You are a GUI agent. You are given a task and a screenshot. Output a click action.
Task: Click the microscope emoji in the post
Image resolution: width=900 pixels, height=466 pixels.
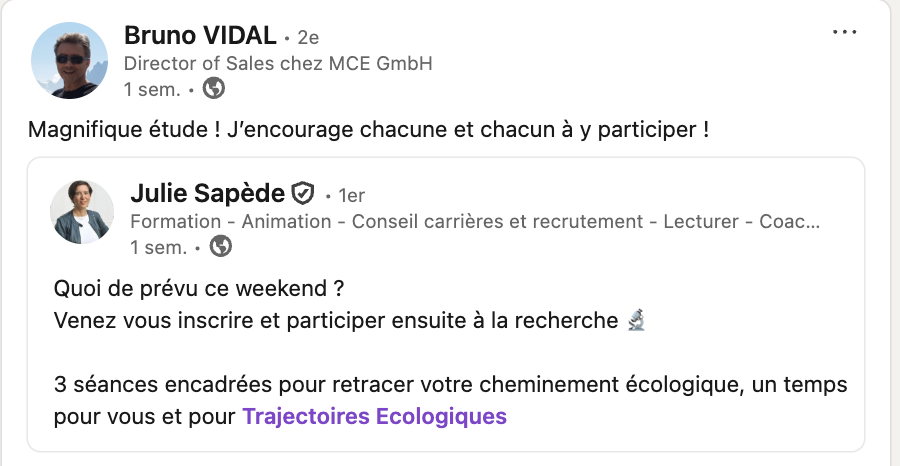click(x=636, y=321)
